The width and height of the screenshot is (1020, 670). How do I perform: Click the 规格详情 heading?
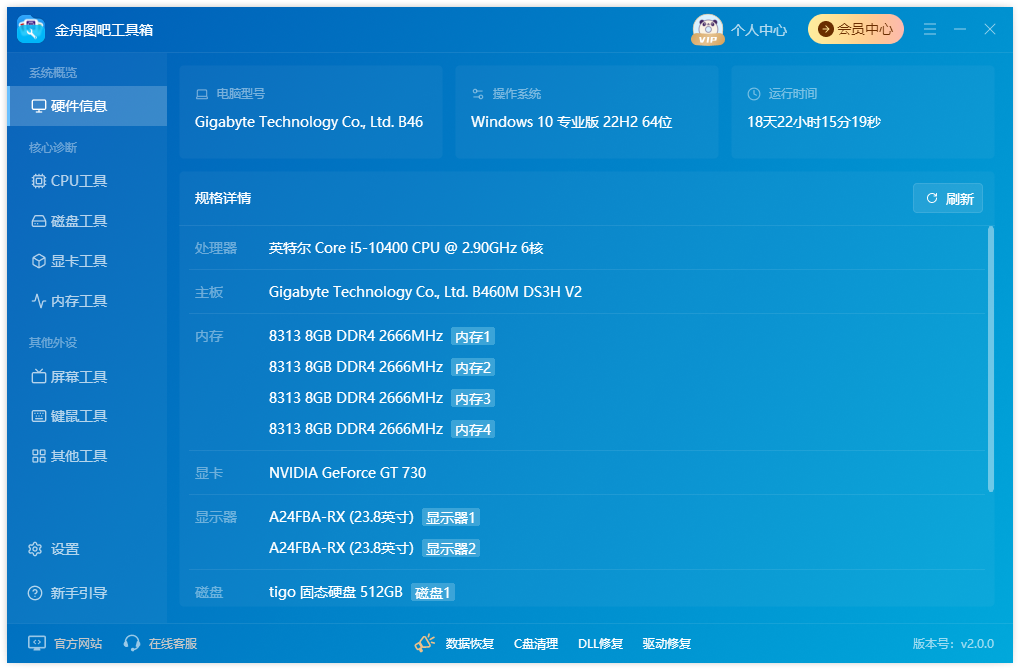(223, 198)
